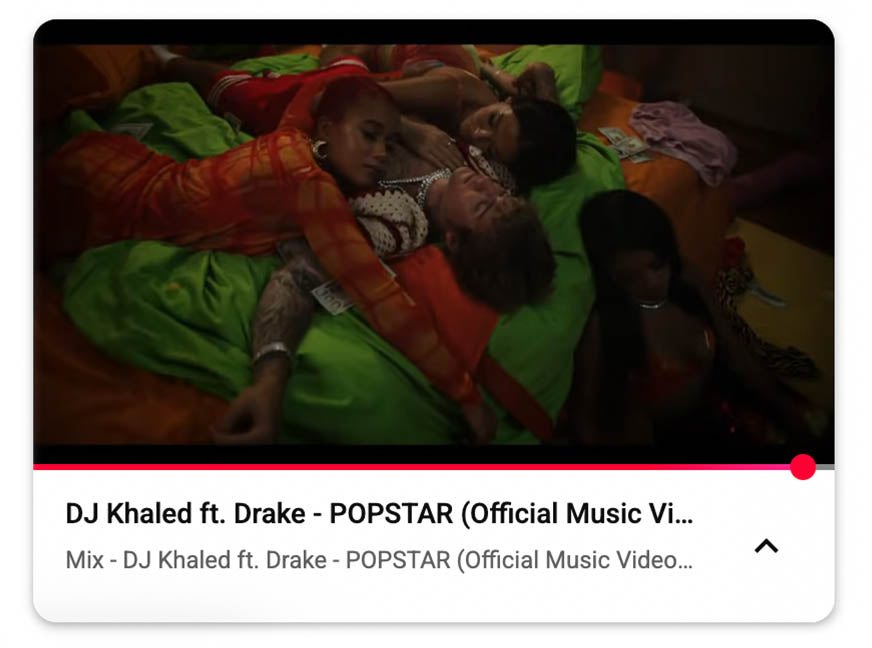This screenshot has height=648, width=872.
Task: Open the gray Mix - DJ Khaled subtitle
Action: pos(379,560)
